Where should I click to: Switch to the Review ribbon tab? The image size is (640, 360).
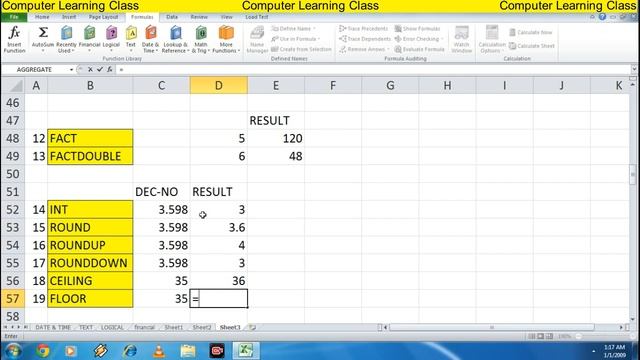click(x=199, y=17)
